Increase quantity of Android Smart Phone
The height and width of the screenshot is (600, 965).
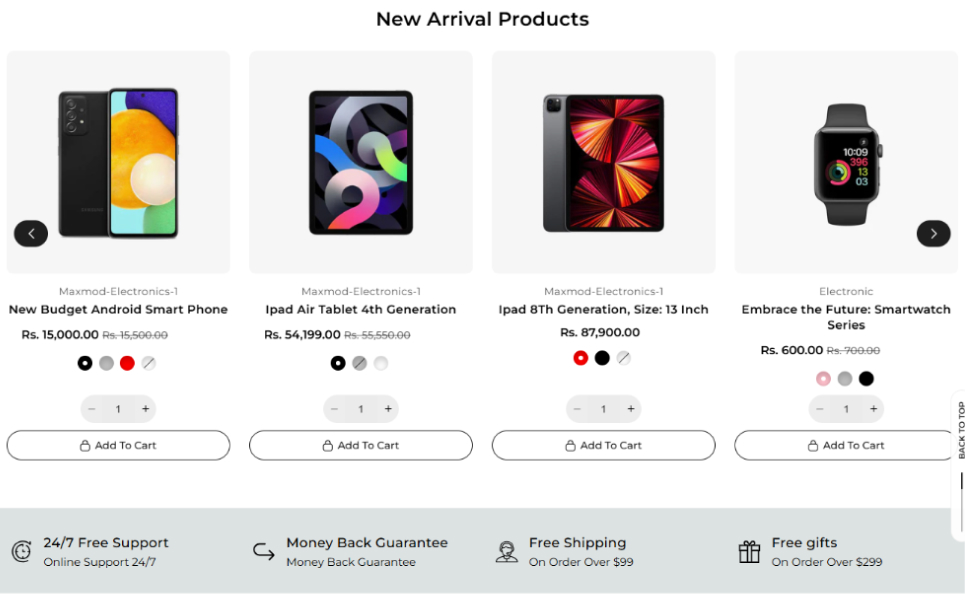point(146,409)
